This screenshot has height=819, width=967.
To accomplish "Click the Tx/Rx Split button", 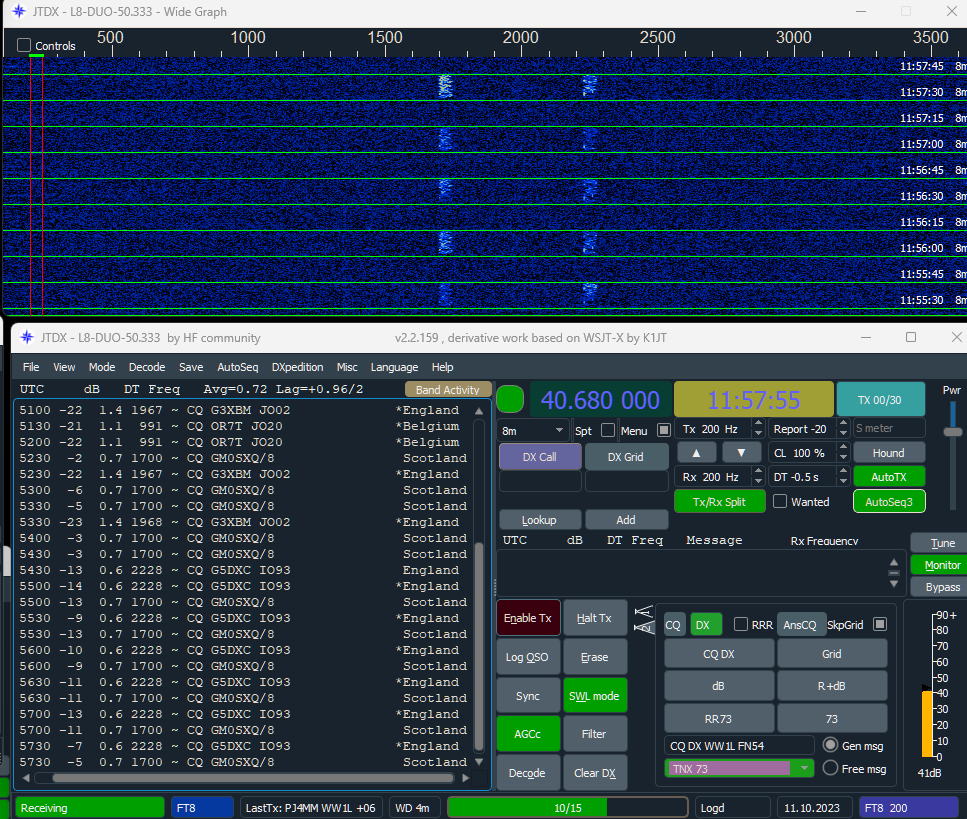I will pyautogui.click(x=719, y=501).
